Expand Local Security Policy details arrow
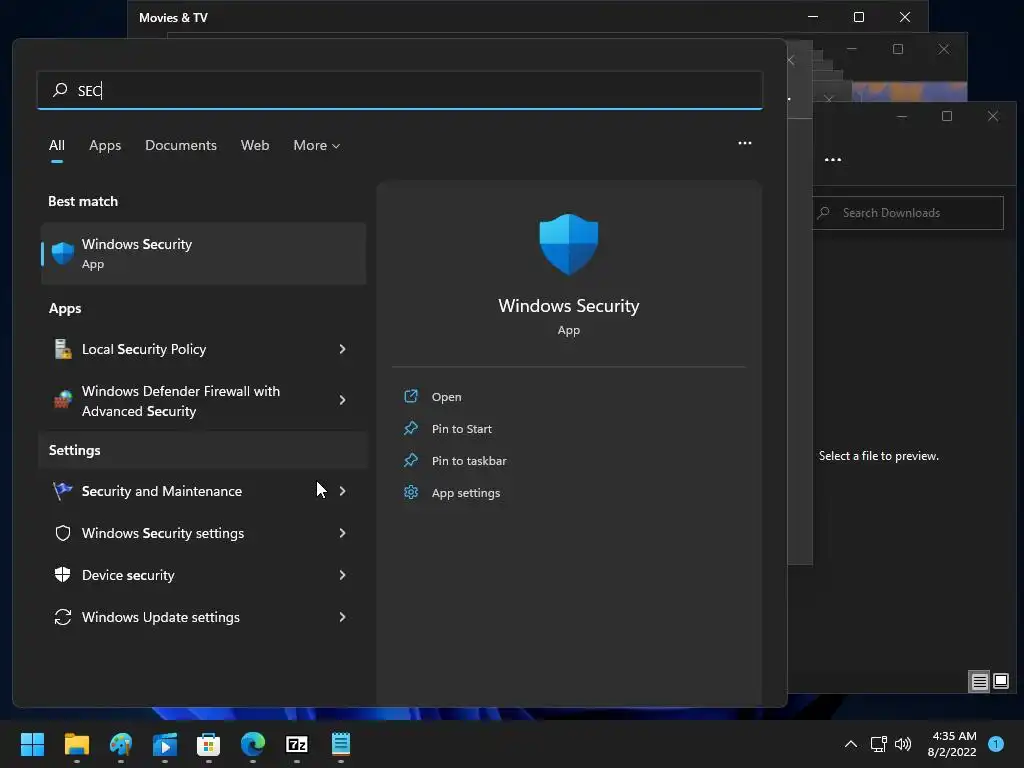The image size is (1024, 768). (342, 349)
